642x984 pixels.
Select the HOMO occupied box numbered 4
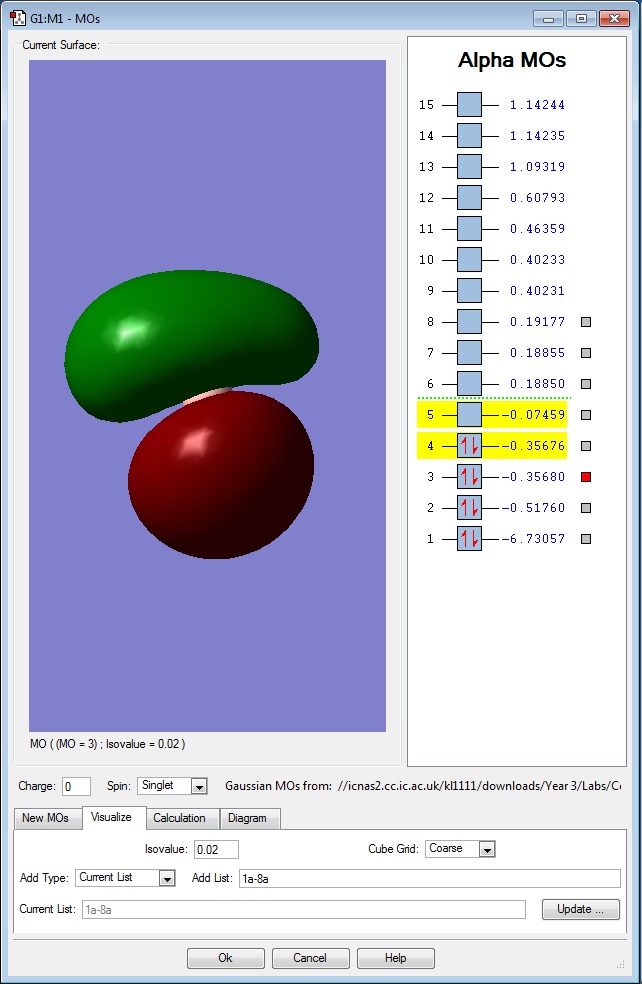tap(469, 446)
